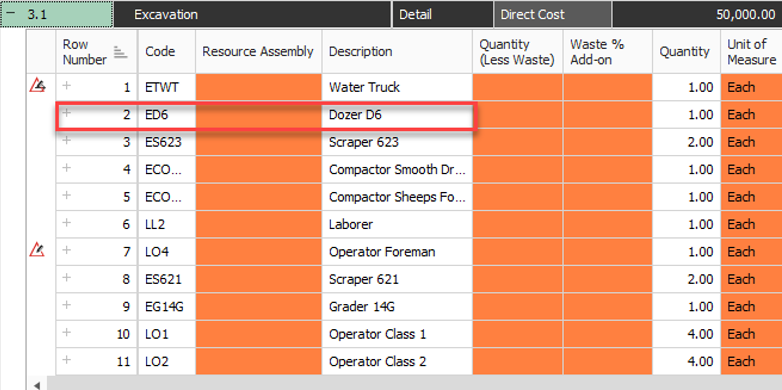
Task: Expand the Operator Foreman row
Action: click(66, 250)
